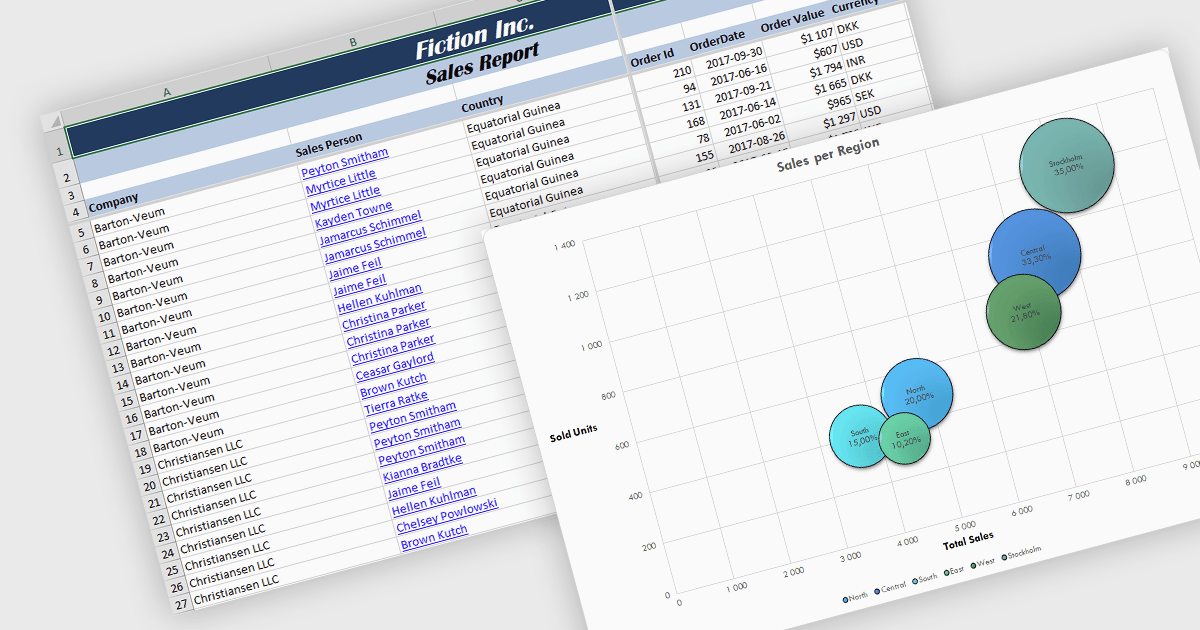The height and width of the screenshot is (630, 1200).
Task: Select the currency cell SEK
Action: click(x=865, y=95)
